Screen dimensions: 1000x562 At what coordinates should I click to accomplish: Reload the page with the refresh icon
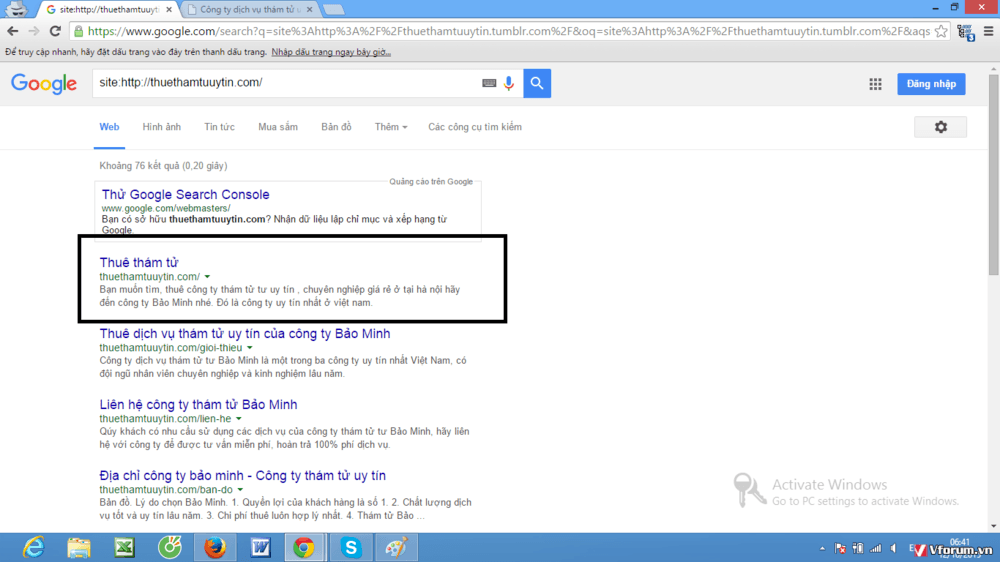coord(55,31)
